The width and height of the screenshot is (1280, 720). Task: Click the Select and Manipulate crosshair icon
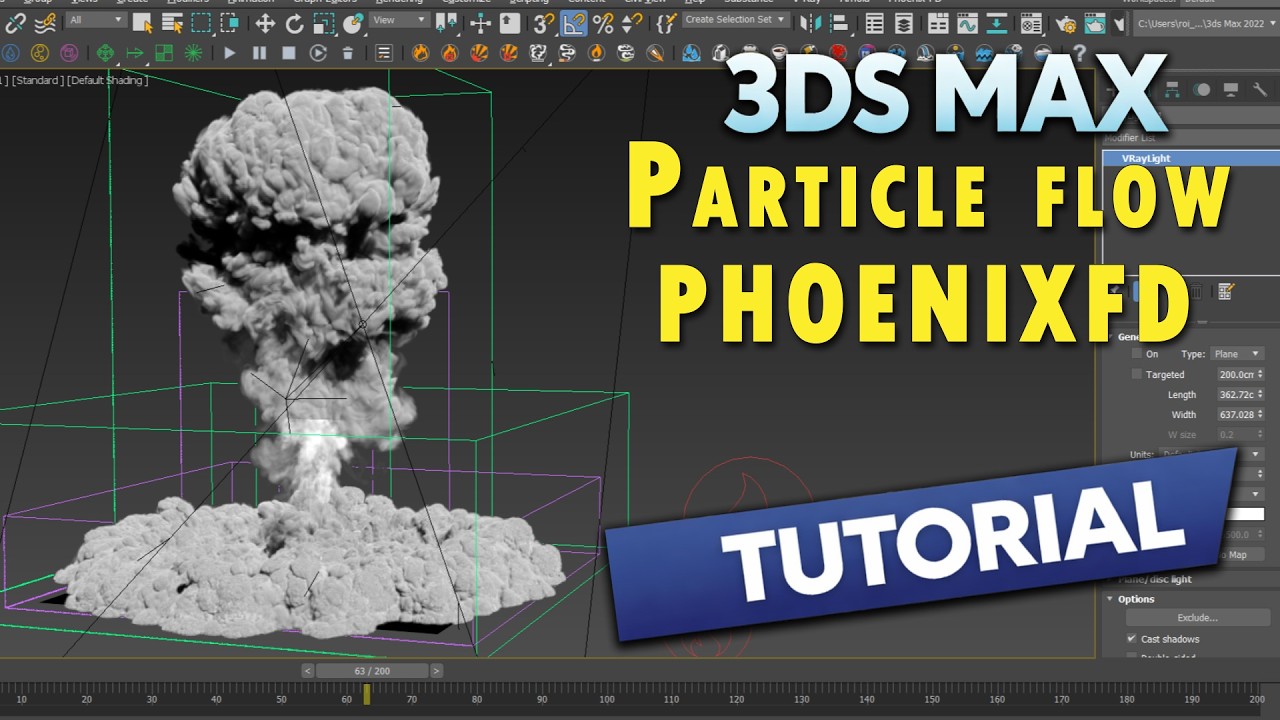(480, 23)
